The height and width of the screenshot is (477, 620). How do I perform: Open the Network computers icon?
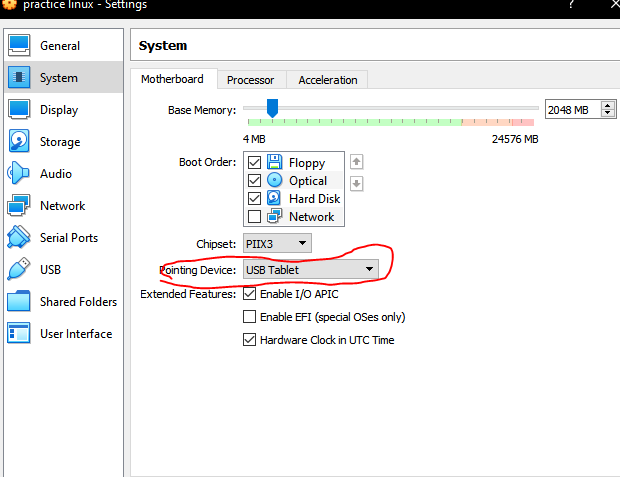(x=19, y=205)
